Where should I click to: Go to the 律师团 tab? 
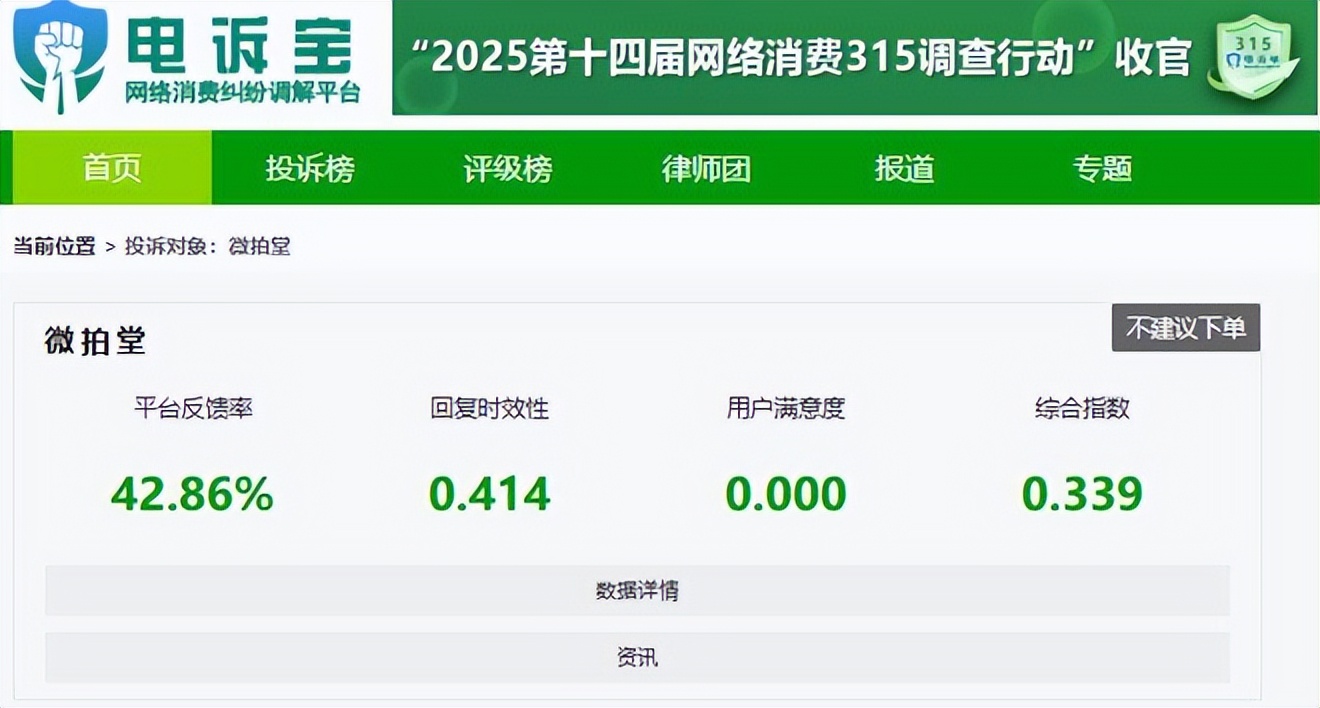click(x=706, y=168)
